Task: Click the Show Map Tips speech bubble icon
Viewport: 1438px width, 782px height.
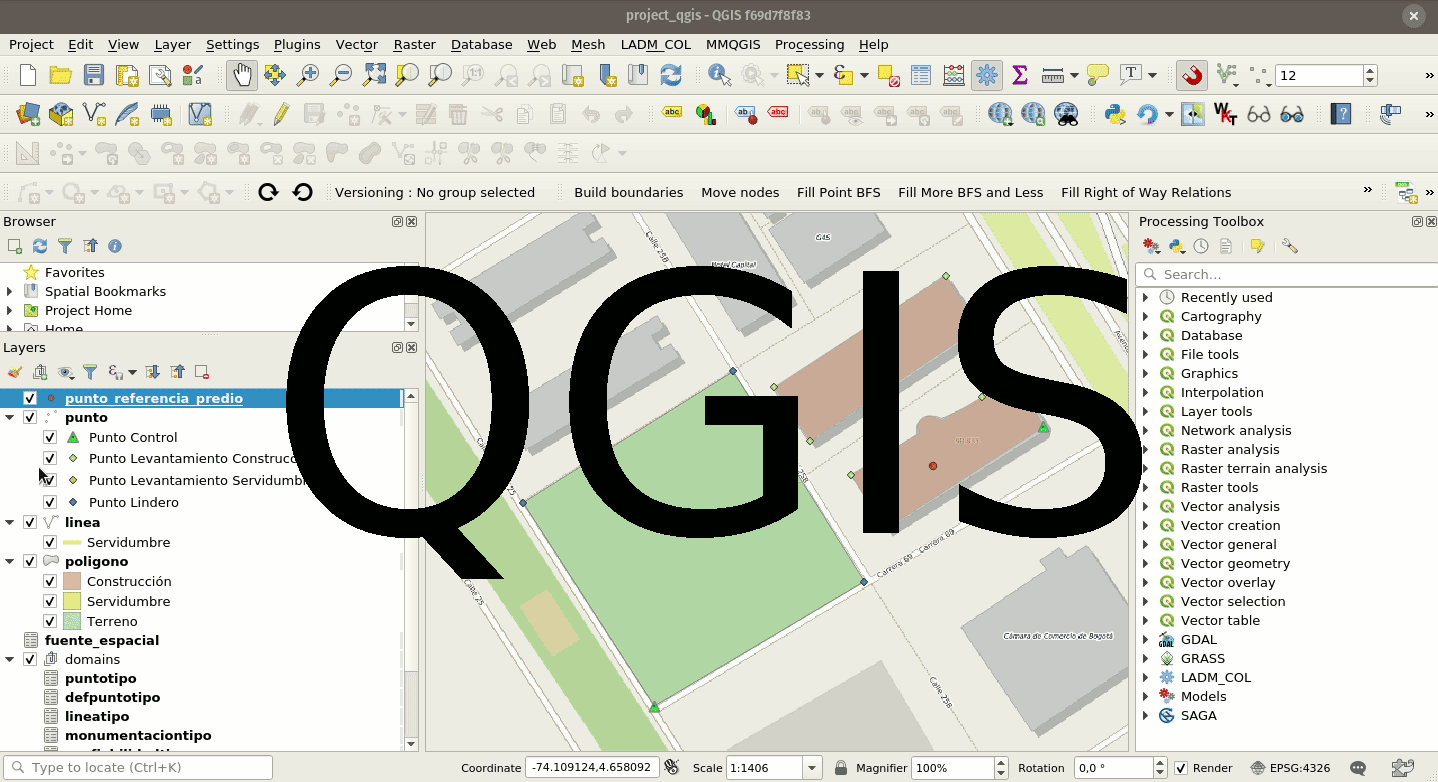Action: [x=1098, y=75]
